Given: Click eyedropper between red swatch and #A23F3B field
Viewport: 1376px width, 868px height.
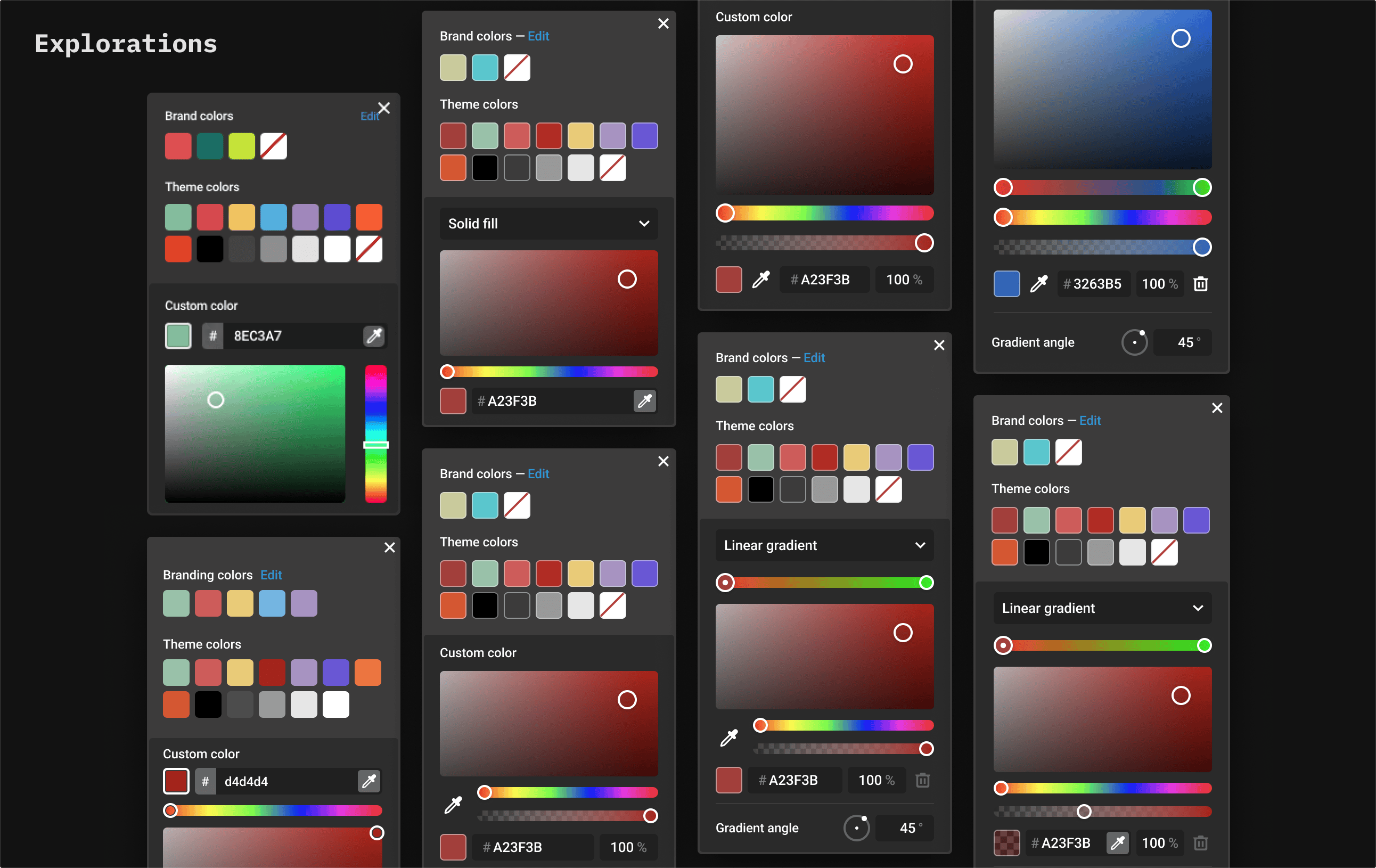Looking at the screenshot, I should pos(760,280).
